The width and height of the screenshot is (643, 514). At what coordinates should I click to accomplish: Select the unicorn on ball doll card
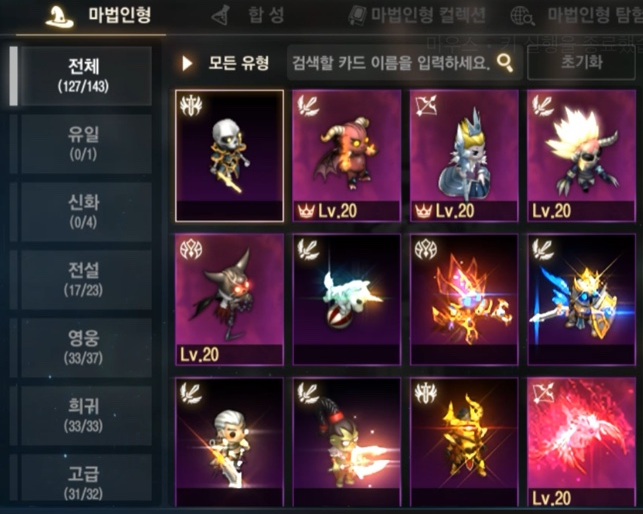point(347,299)
